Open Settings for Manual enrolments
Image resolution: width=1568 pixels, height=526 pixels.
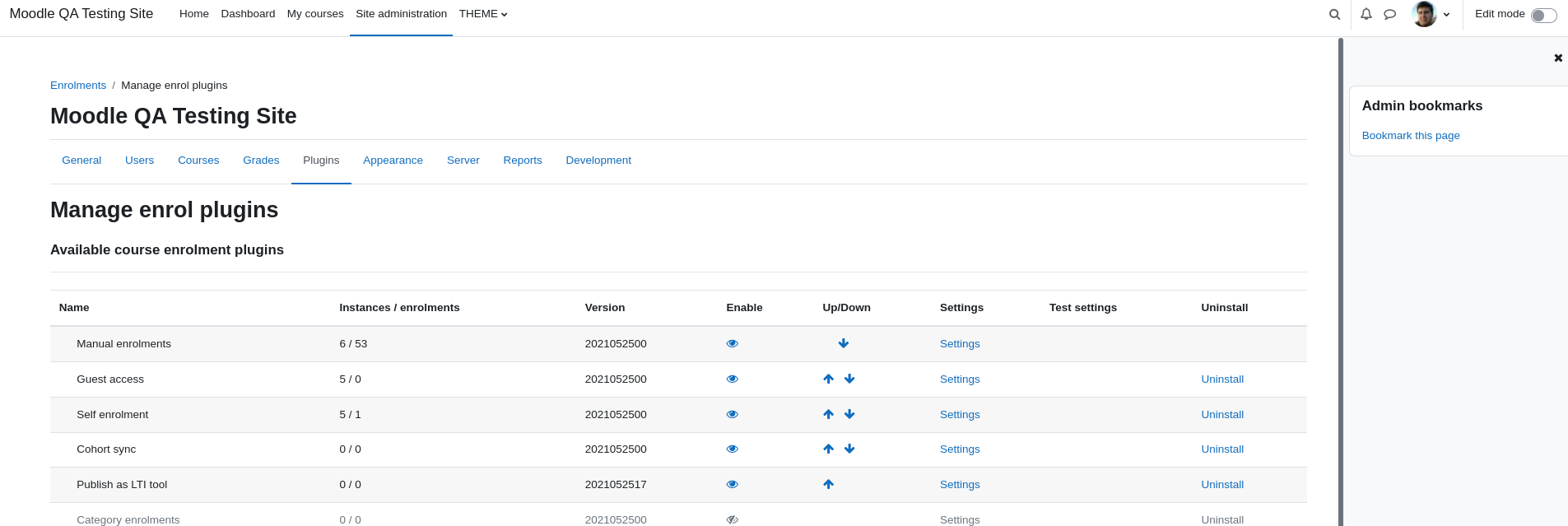click(x=960, y=344)
